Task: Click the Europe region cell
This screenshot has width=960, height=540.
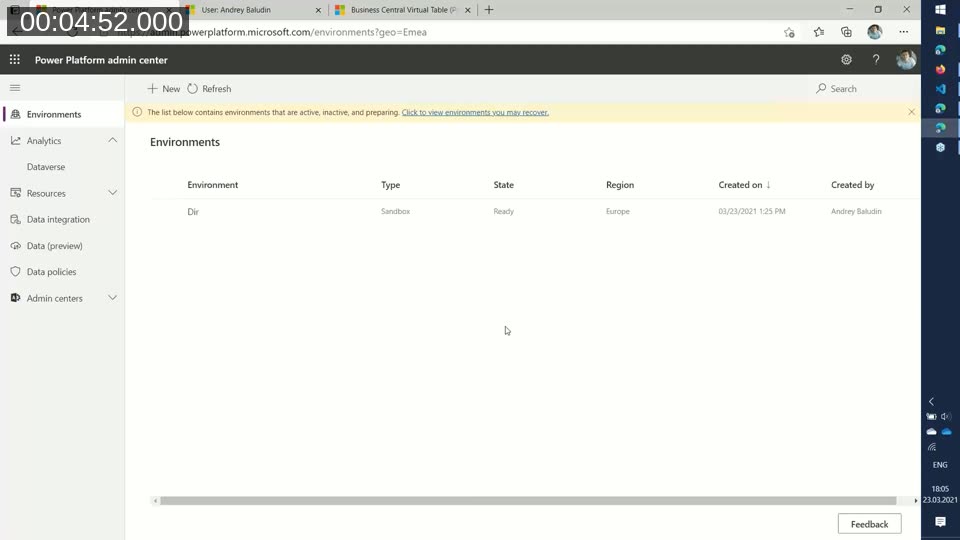Action: point(618,211)
